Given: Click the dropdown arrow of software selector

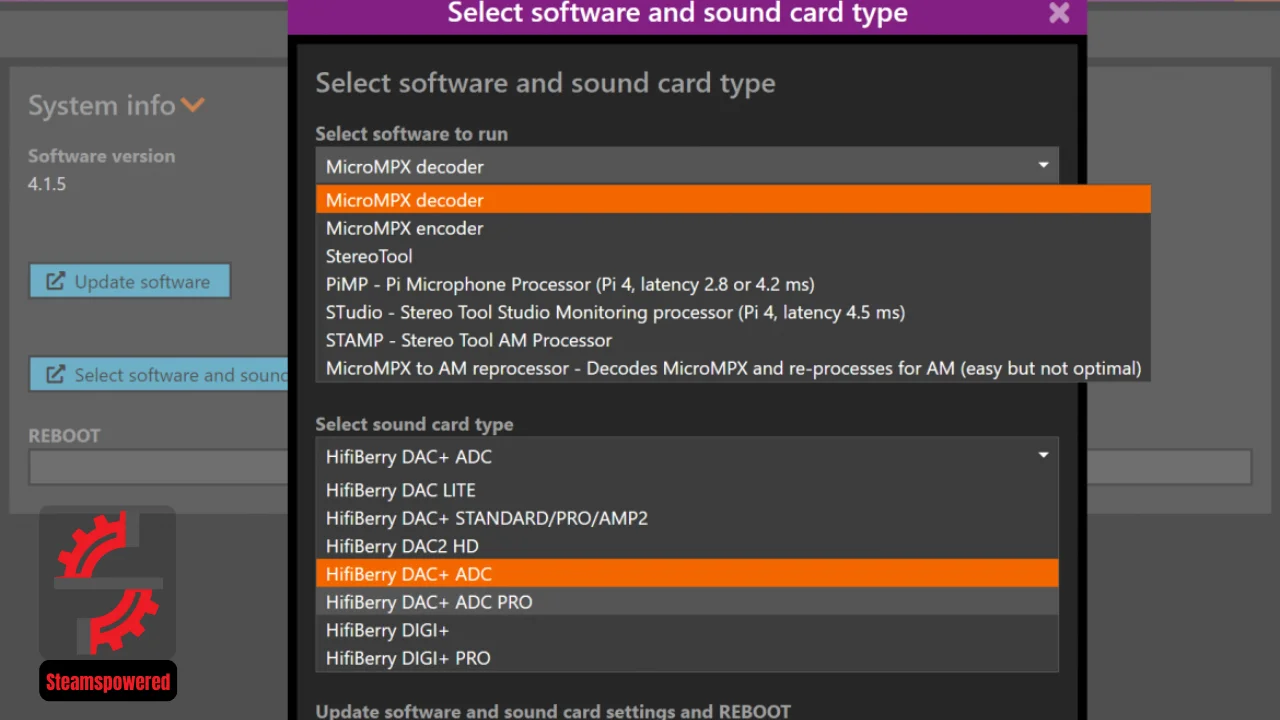Looking at the screenshot, I should point(1043,165).
